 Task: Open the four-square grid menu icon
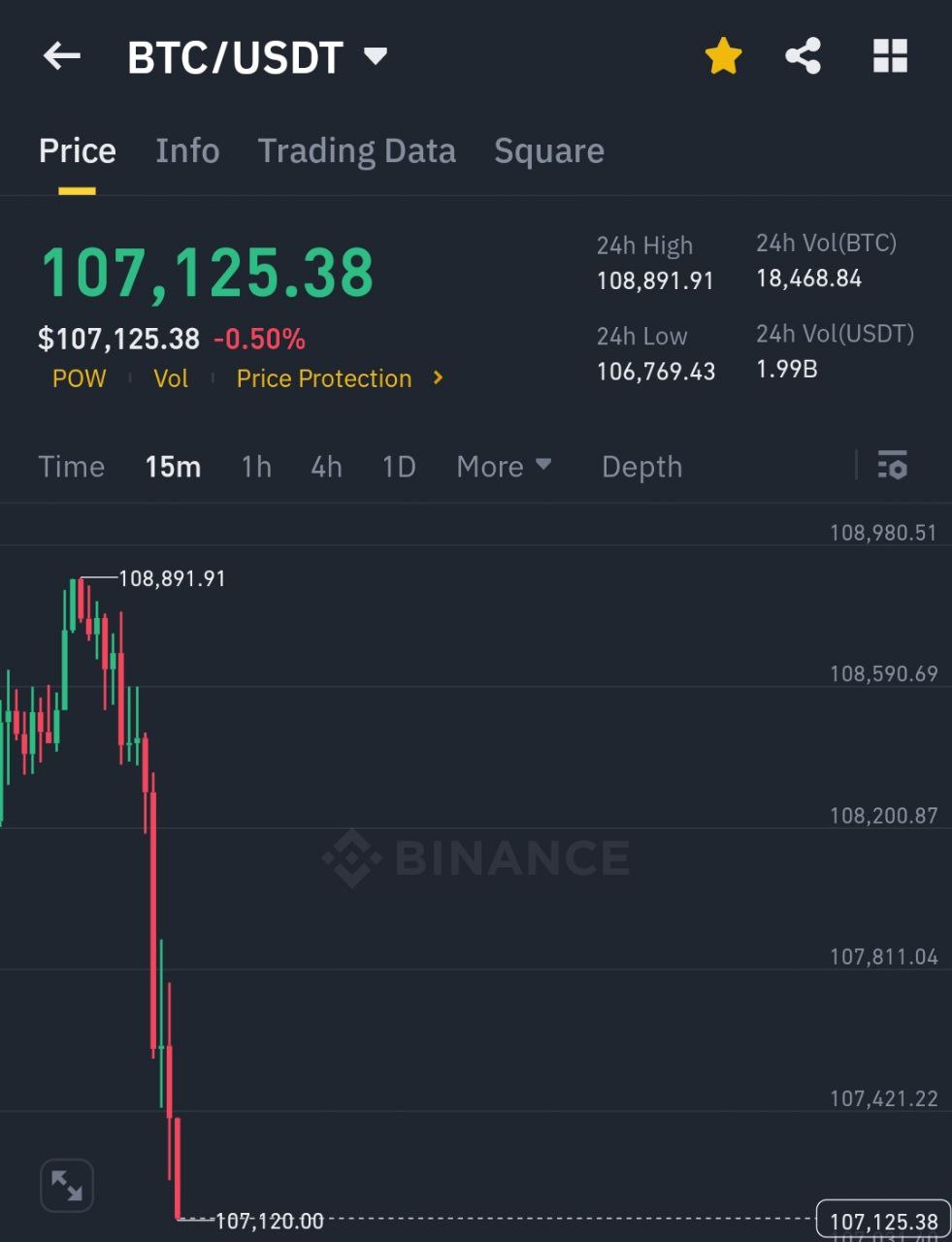click(890, 56)
